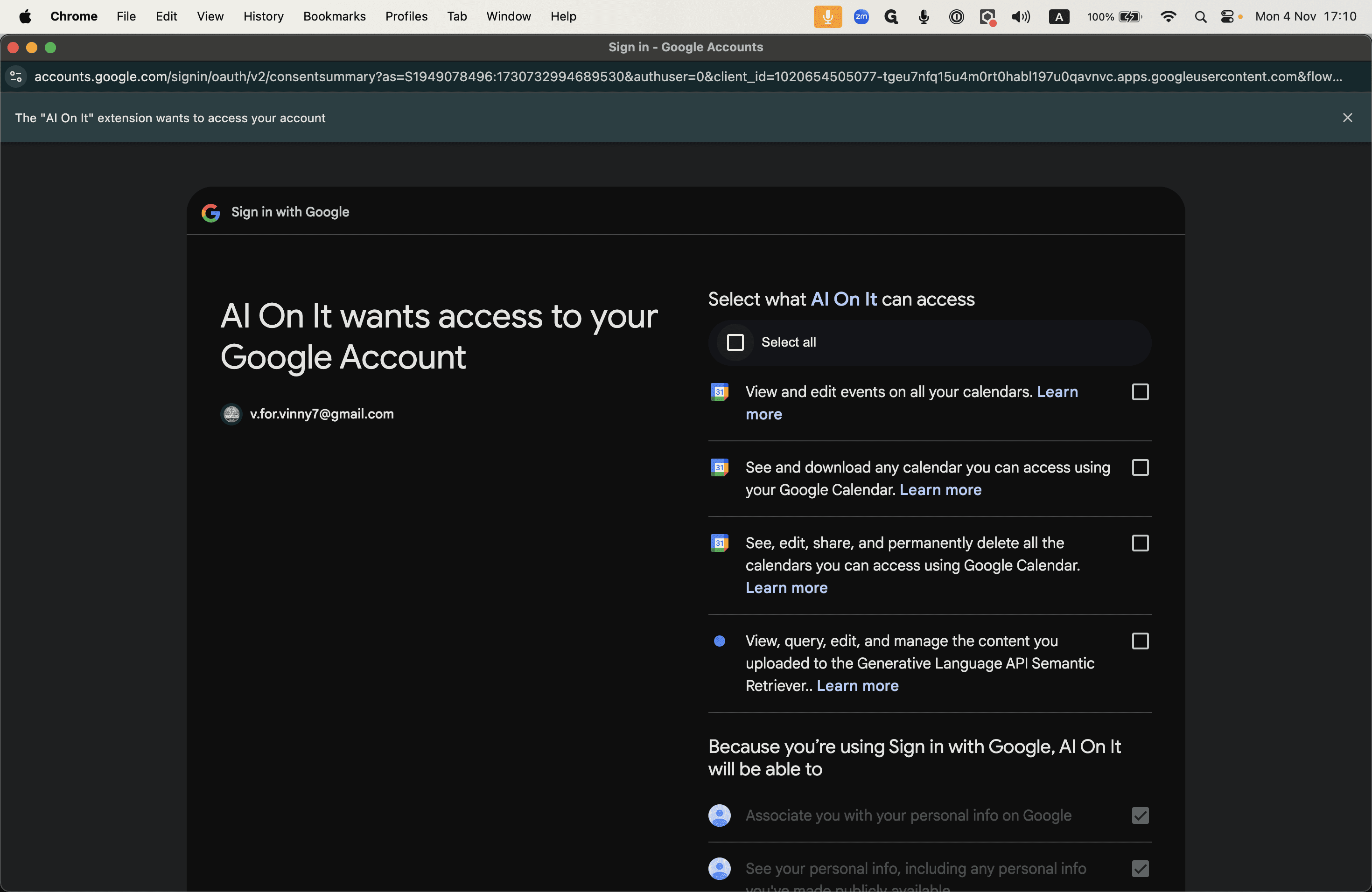Click the battery 100% indicator
Screen dimensions: 1372x892
[x=1114, y=17]
